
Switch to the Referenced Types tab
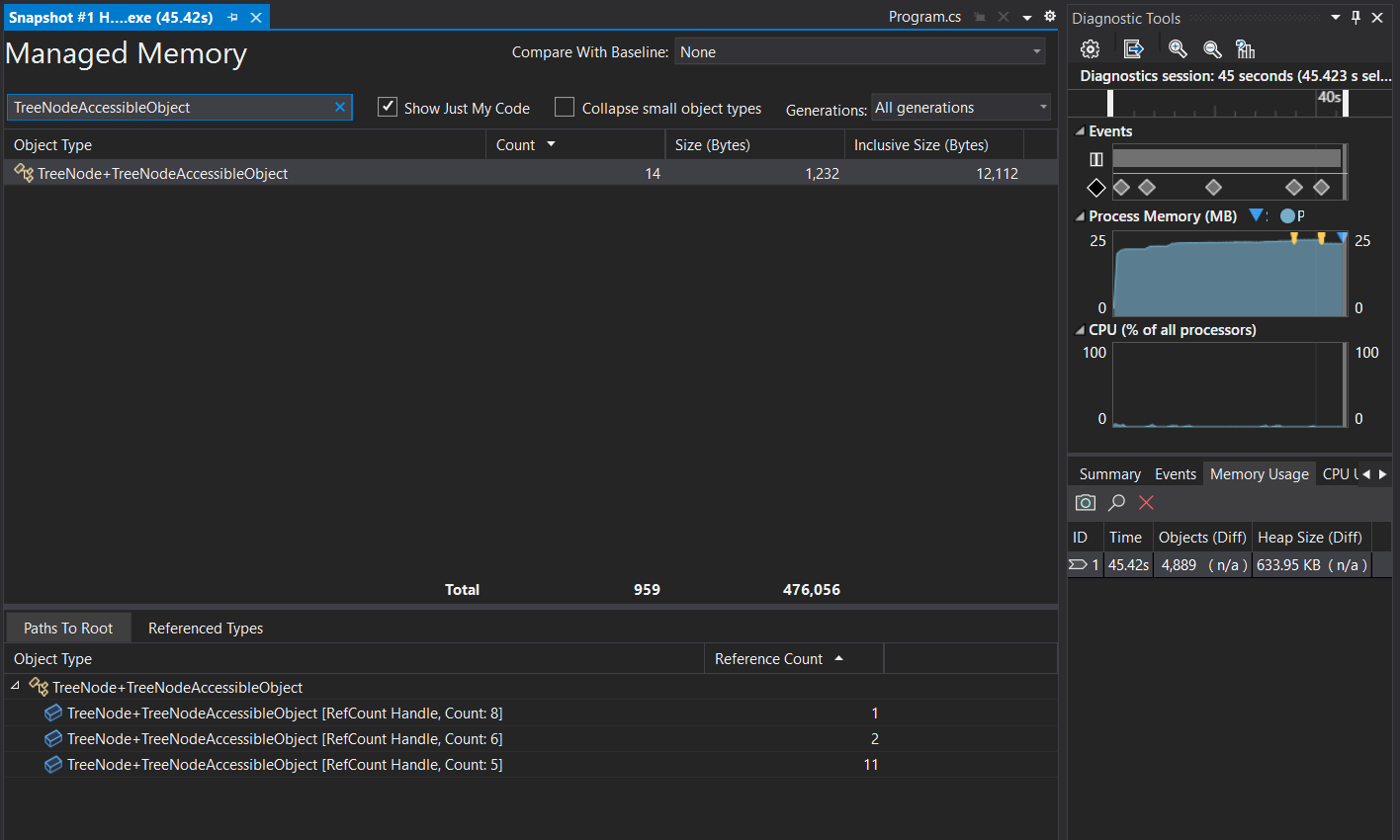pyautogui.click(x=205, y=628)
